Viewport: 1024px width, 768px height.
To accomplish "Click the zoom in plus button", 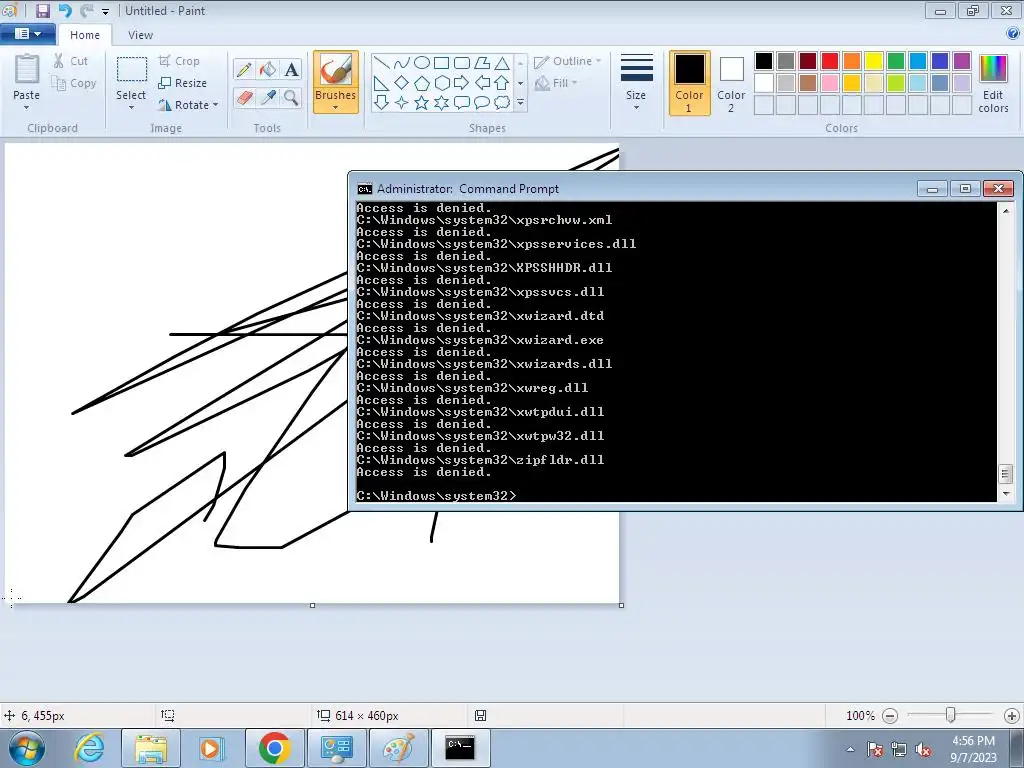I will click(1012, 716).
